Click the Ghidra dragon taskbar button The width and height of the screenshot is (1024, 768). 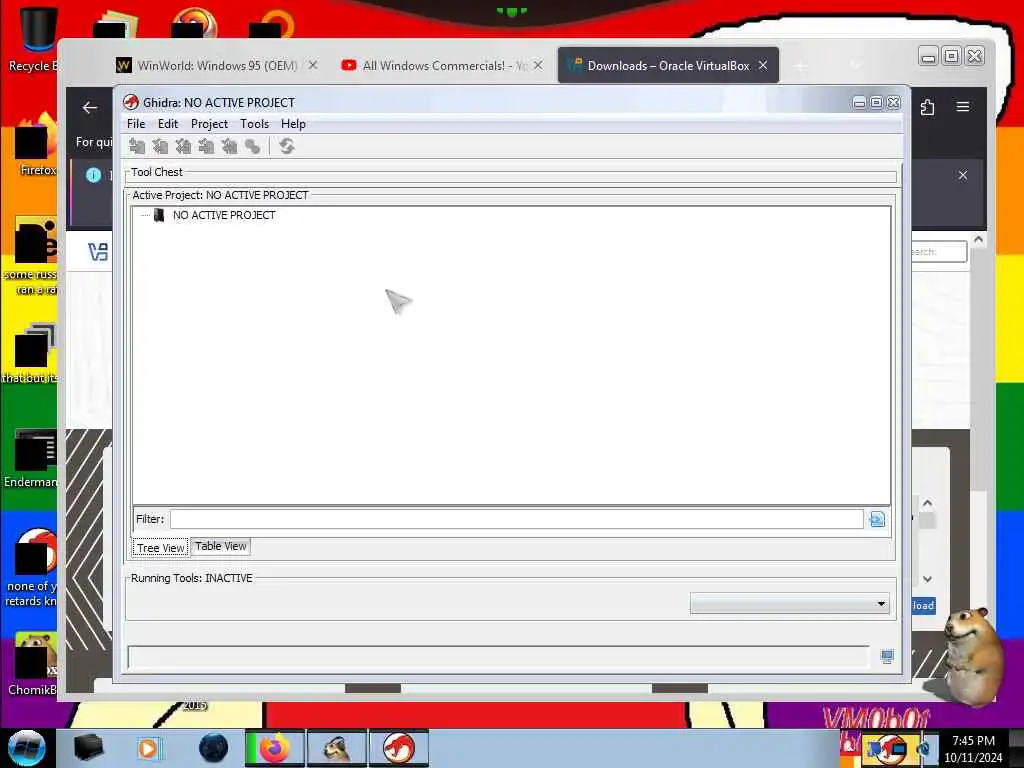pos(398,748)
